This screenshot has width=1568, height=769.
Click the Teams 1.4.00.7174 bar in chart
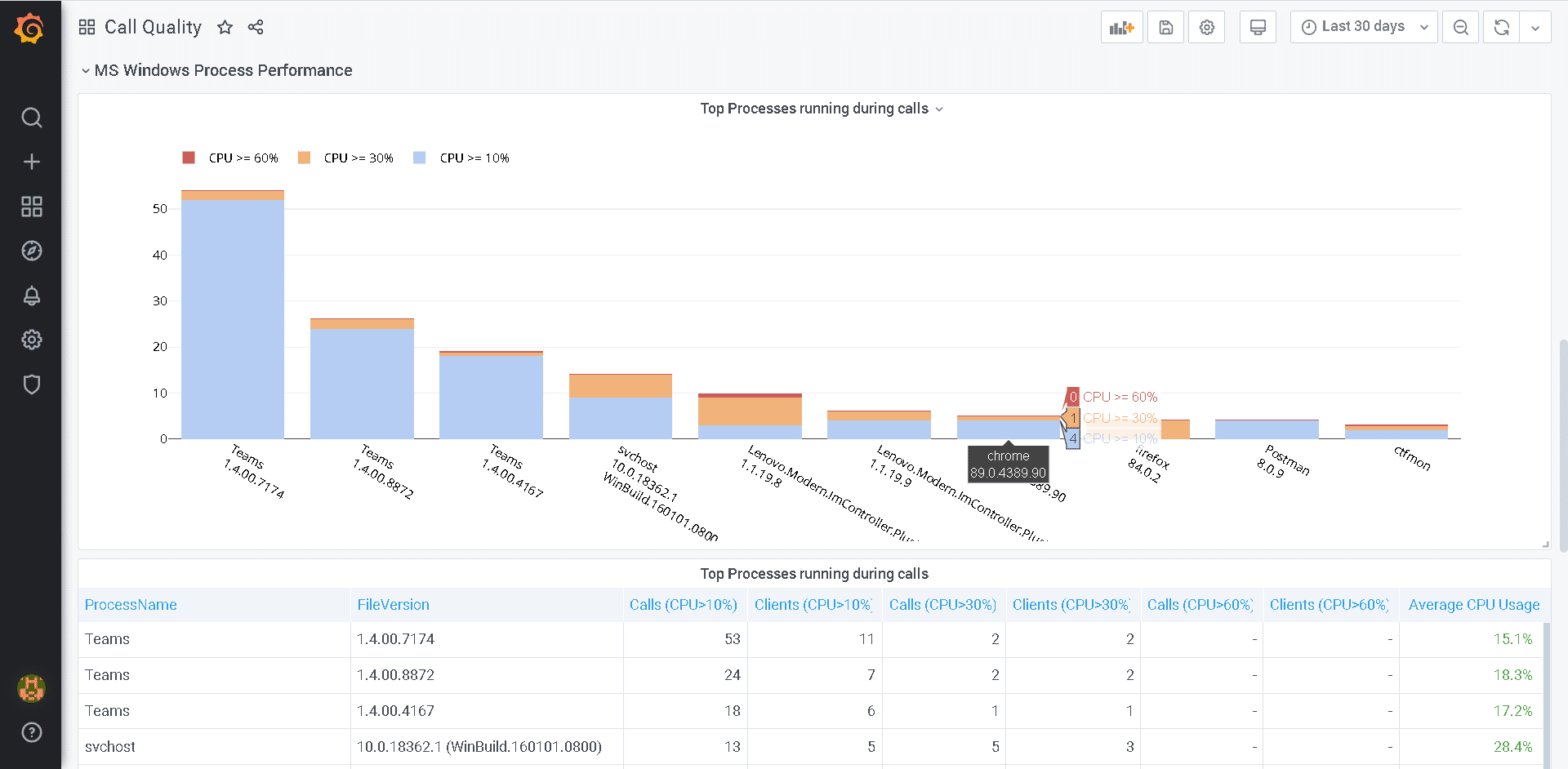pyautogui.click(x=233, y=318)
